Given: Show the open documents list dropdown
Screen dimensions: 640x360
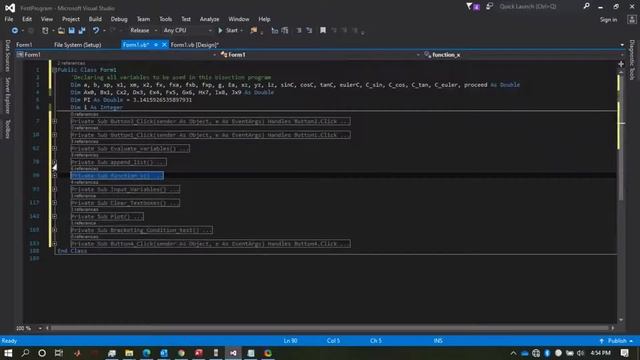Looking at the screenshot, I should pos(622,45).
